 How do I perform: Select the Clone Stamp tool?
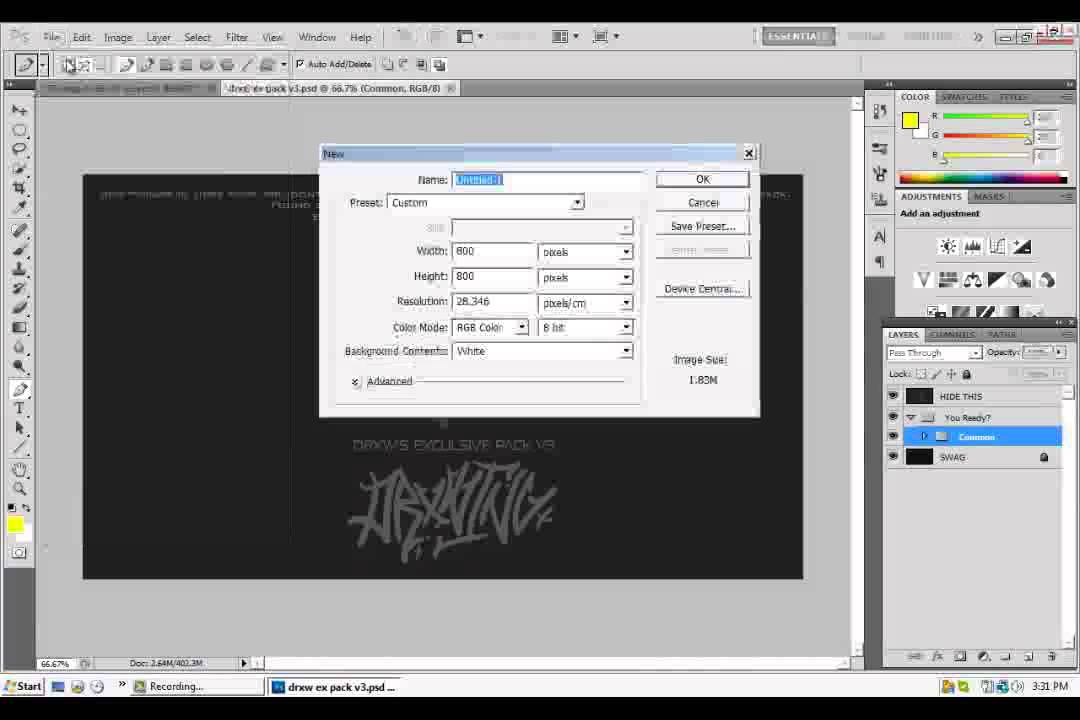pyautogui.click(x=19, y=269)
